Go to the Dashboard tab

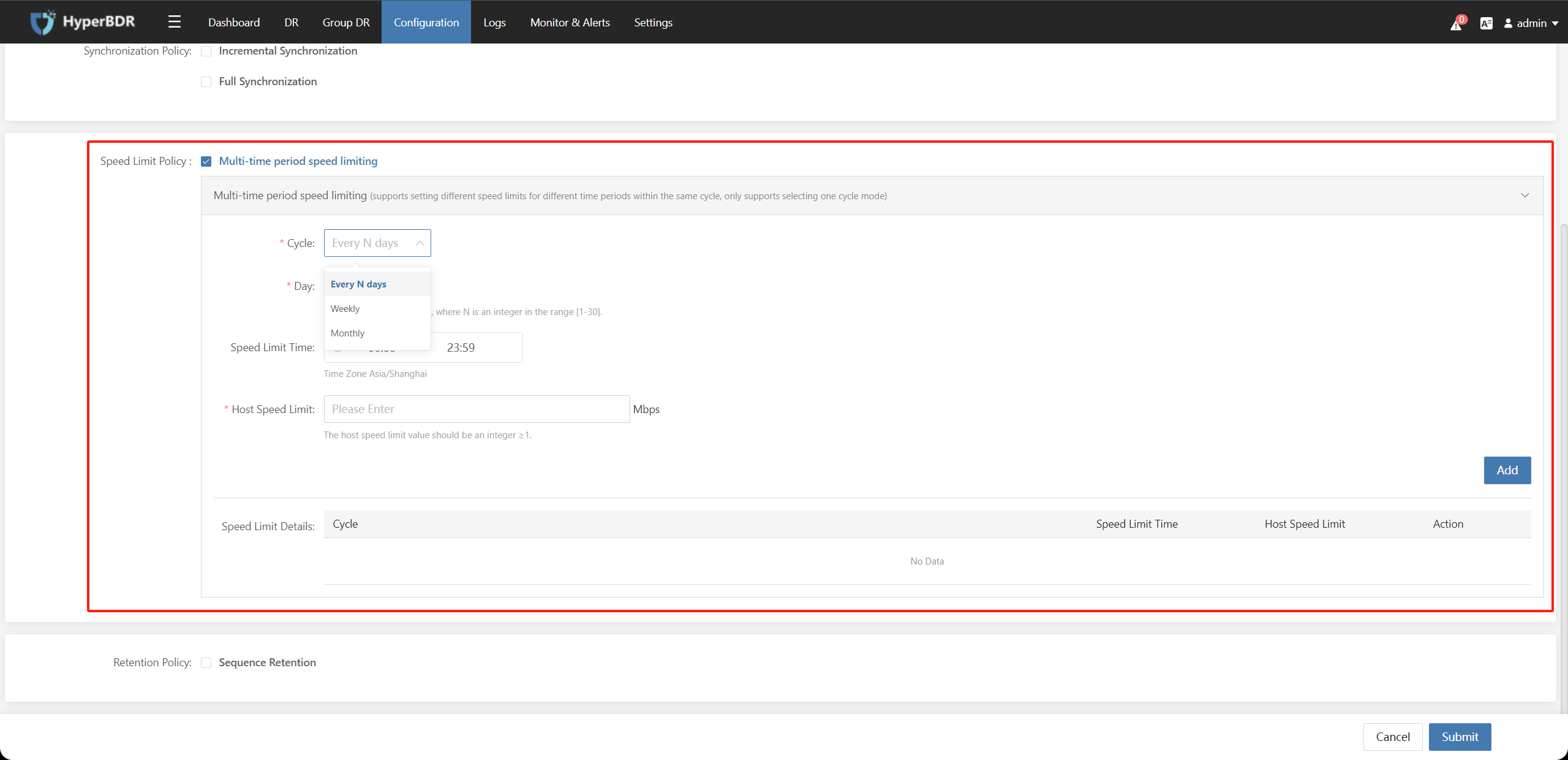click(234, 22)
